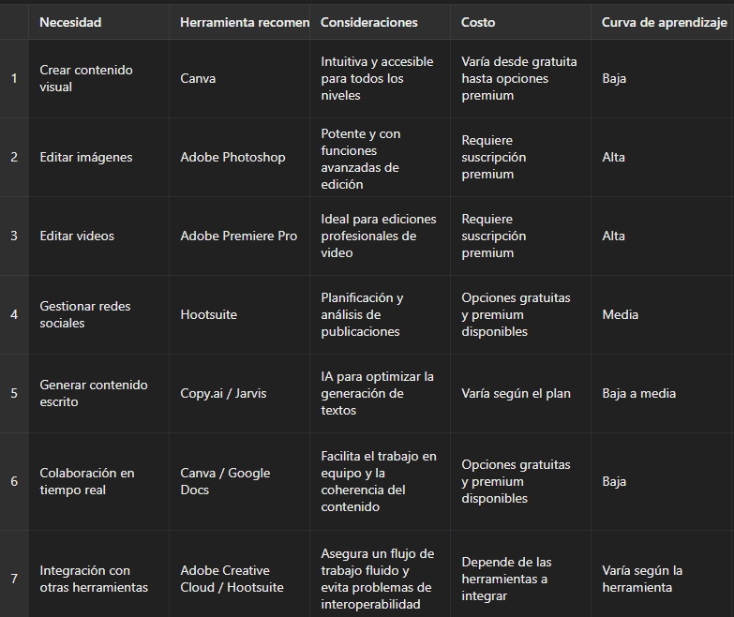Viewport: 734px width, 617px height.
Task: Click the Adobe Premiere Pro cell
Action: (239, 236)
